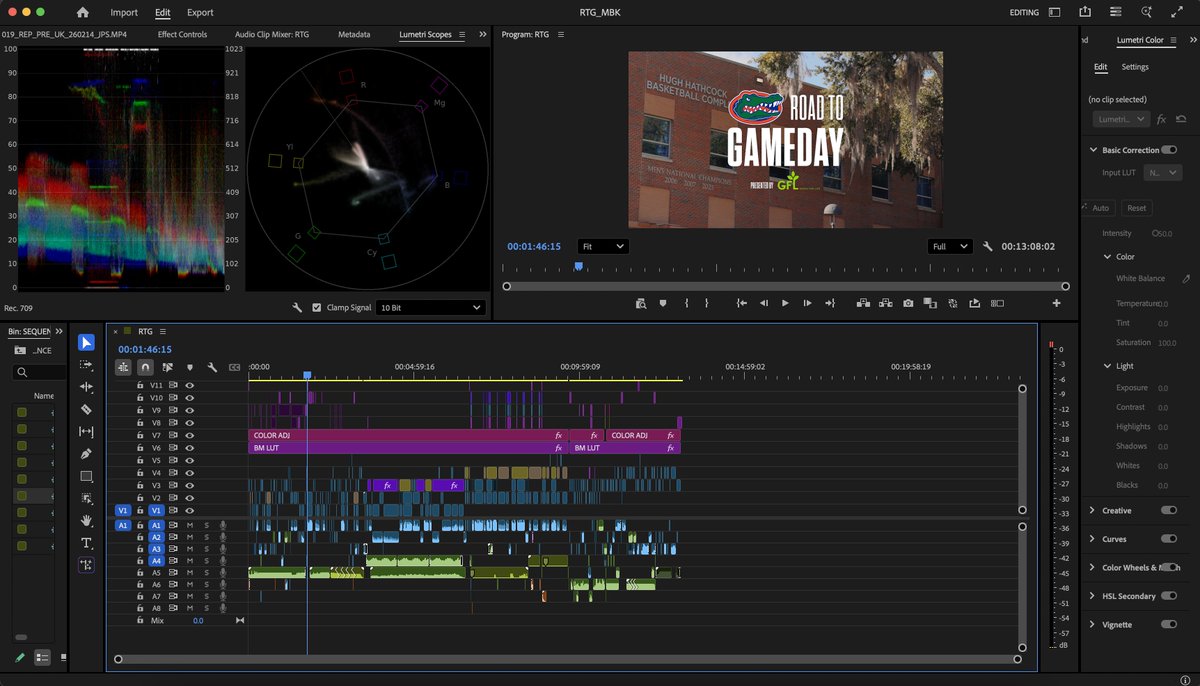Viewport: 1200px width, 686px height.
Task: Select the Track Select Forward tool
Action: (x=86, y=365)
